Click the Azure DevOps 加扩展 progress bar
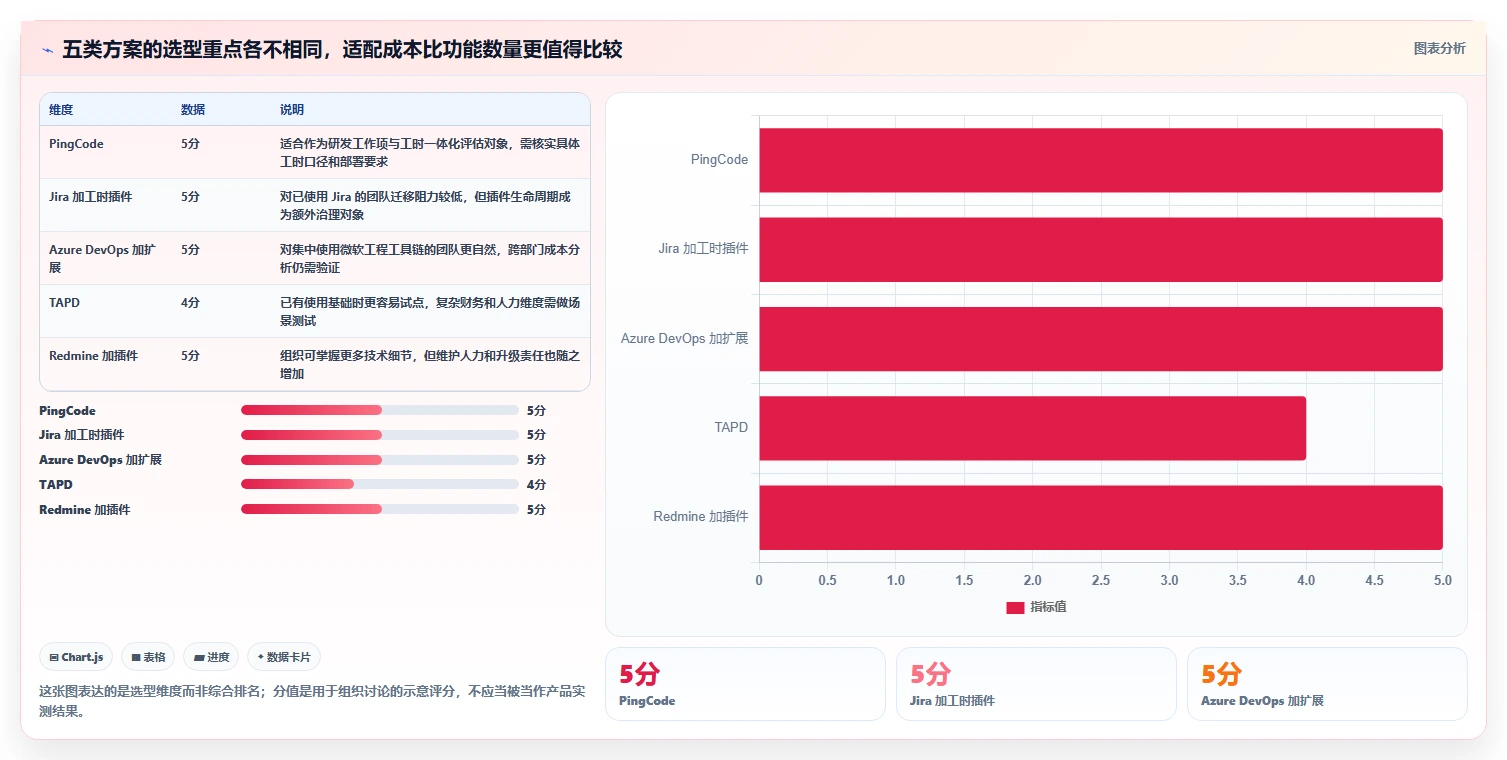The width and height of the screenshot is (1507, 760). [x=380, y=460]
